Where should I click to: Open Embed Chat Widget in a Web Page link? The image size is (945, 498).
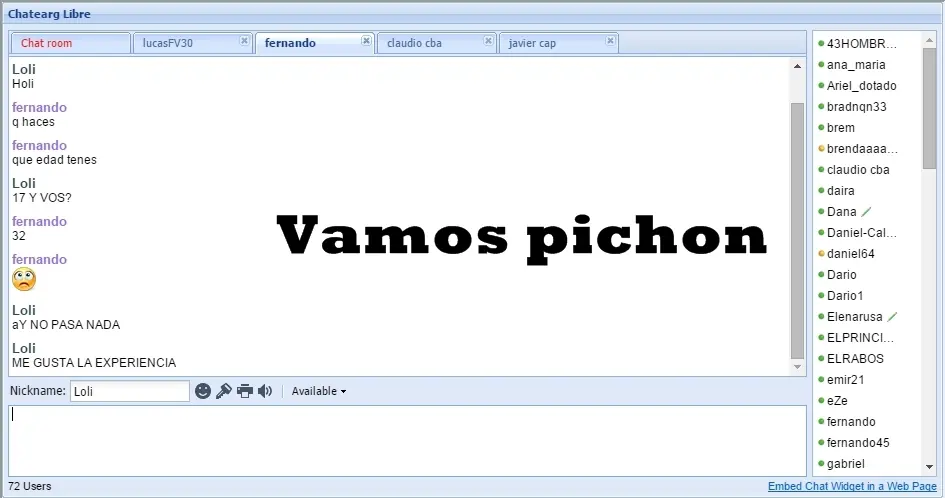[x=852, y=486]
